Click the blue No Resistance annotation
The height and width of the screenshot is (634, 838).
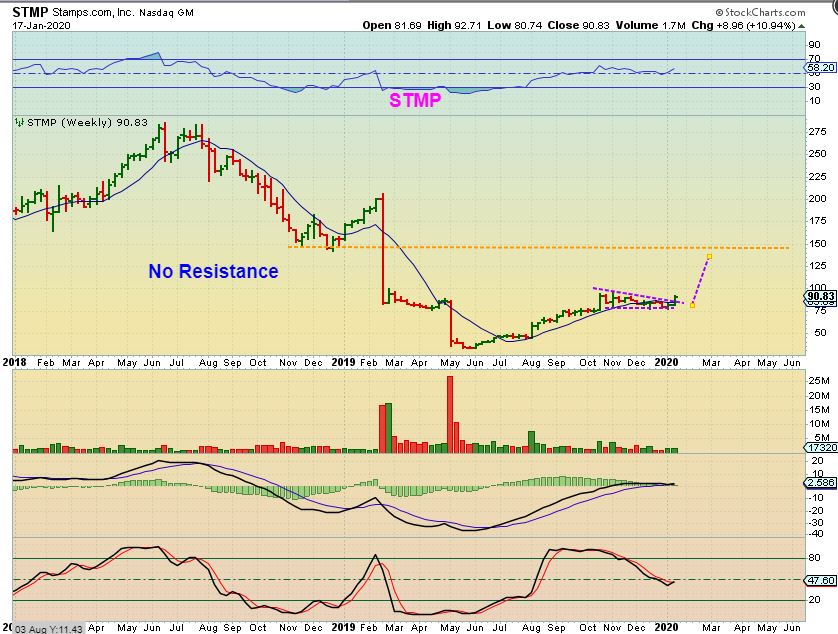(213, 271)
